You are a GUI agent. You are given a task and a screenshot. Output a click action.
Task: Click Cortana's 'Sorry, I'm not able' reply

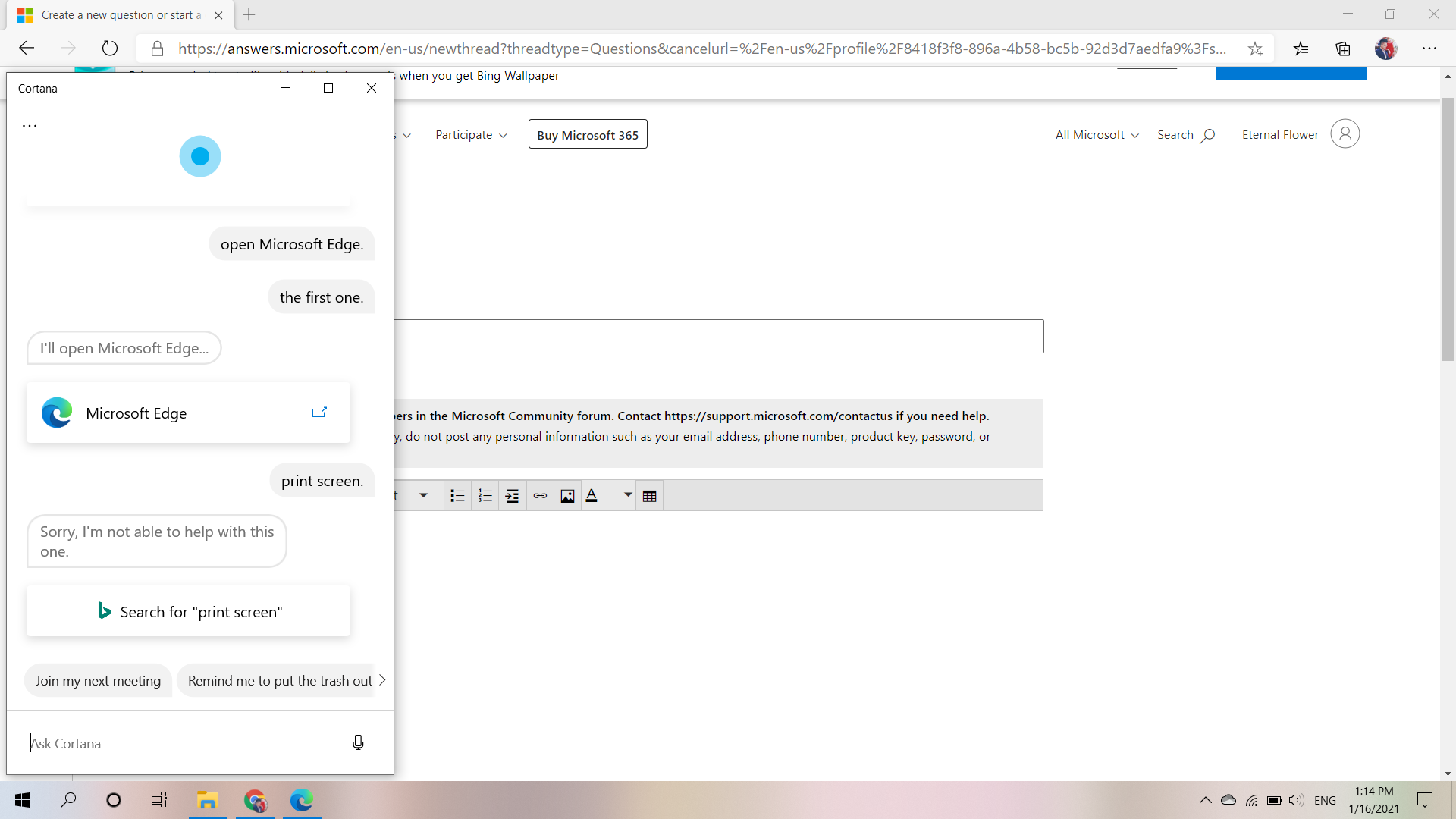tap(157, 541)
